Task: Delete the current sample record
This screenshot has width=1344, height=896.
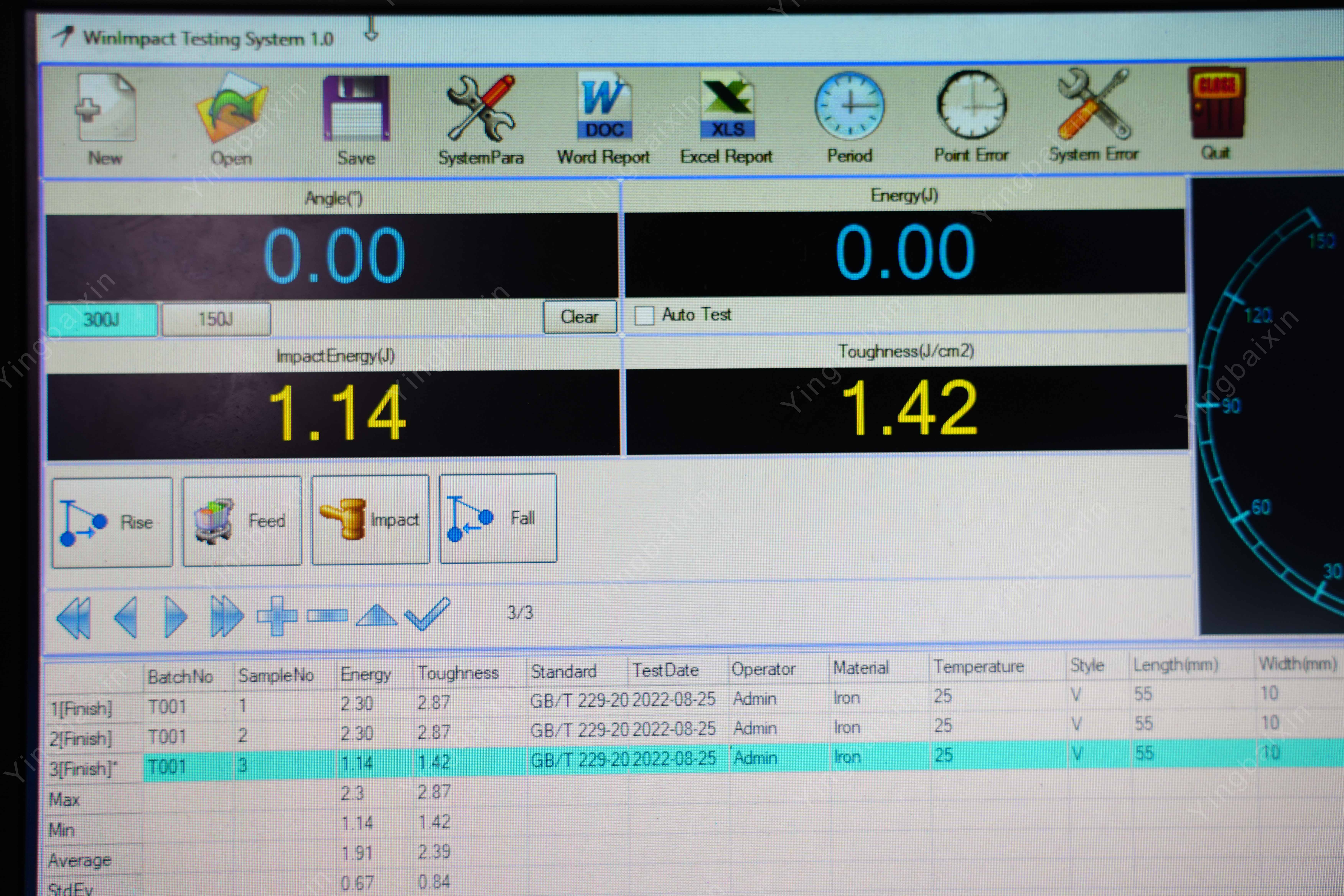Action: [327, 615]
